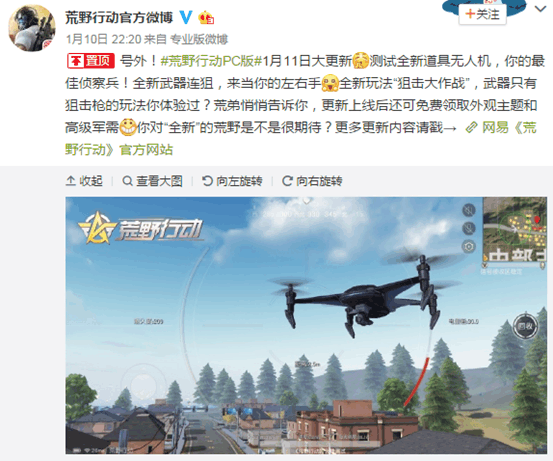Click the 荒野行动官方微博 account name

(119, 17)
